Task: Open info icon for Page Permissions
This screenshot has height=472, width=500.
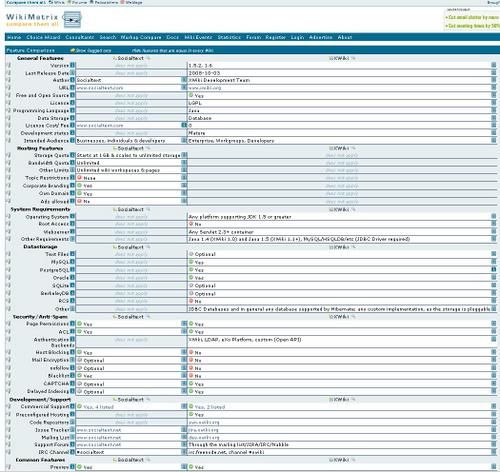Action: (72, 324)
